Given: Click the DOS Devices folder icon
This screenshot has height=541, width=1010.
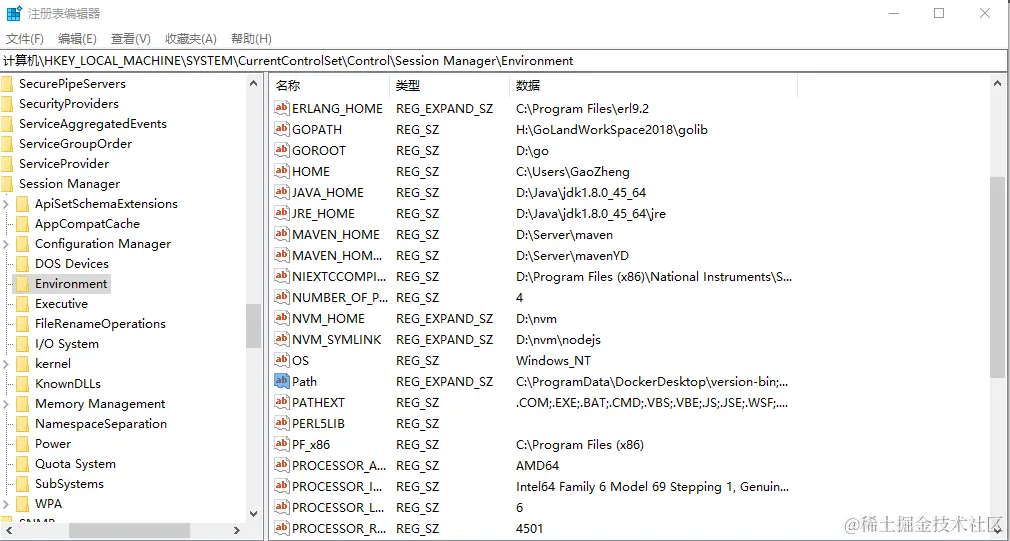Looking at the screenshot, I should 23,263.
